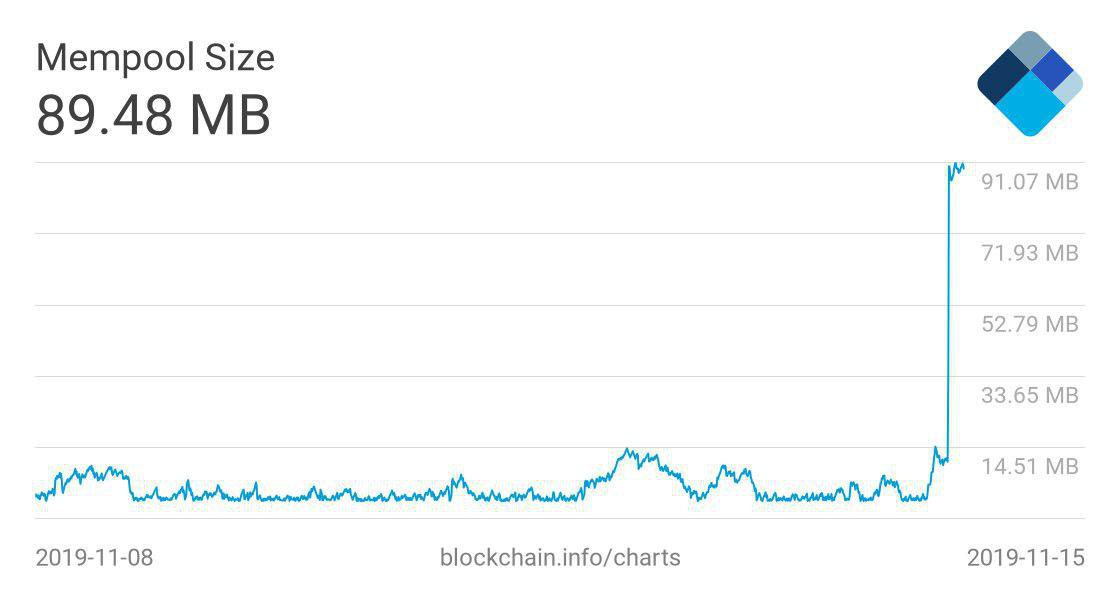The image size is (1120, 600).
Task: Click the Blockchain diamond logo
Action: [1030, 84]
